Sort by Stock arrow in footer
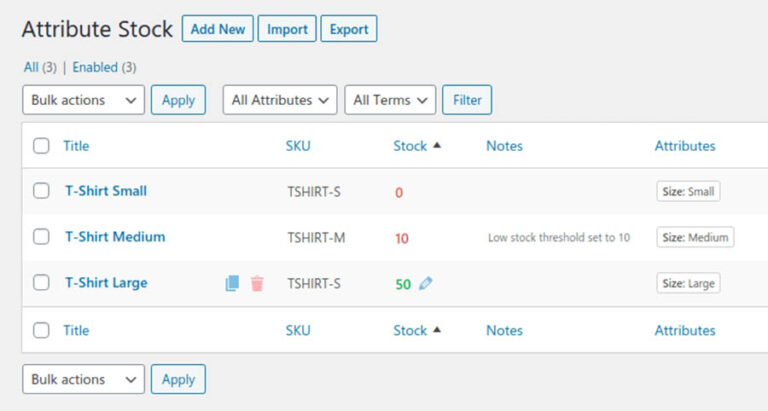This screenshot has height=411, width=768. pyautogui.click(x=437, y=330)
